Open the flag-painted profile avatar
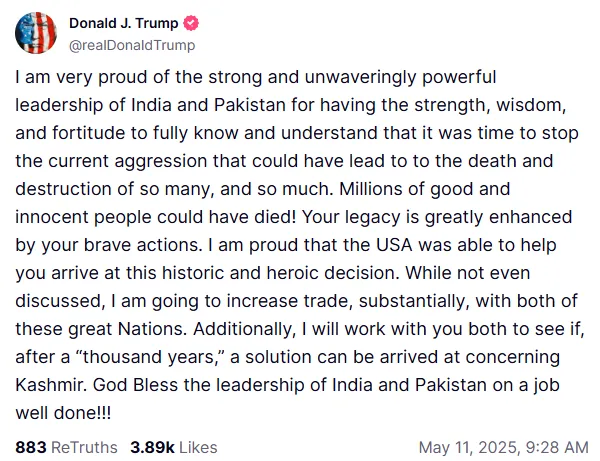600x461 pixels. tap(36, 33)
